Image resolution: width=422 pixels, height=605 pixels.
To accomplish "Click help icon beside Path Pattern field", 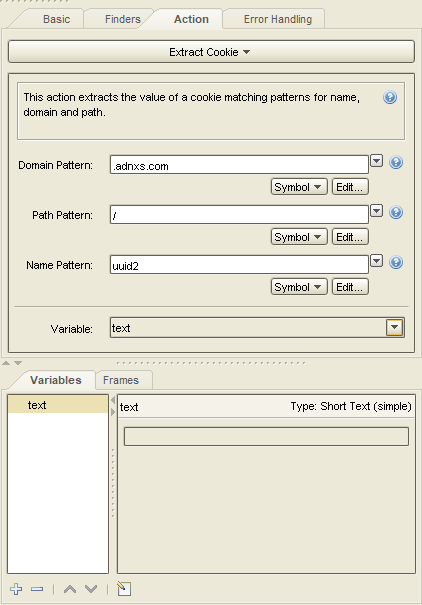I will coord(396,212).
